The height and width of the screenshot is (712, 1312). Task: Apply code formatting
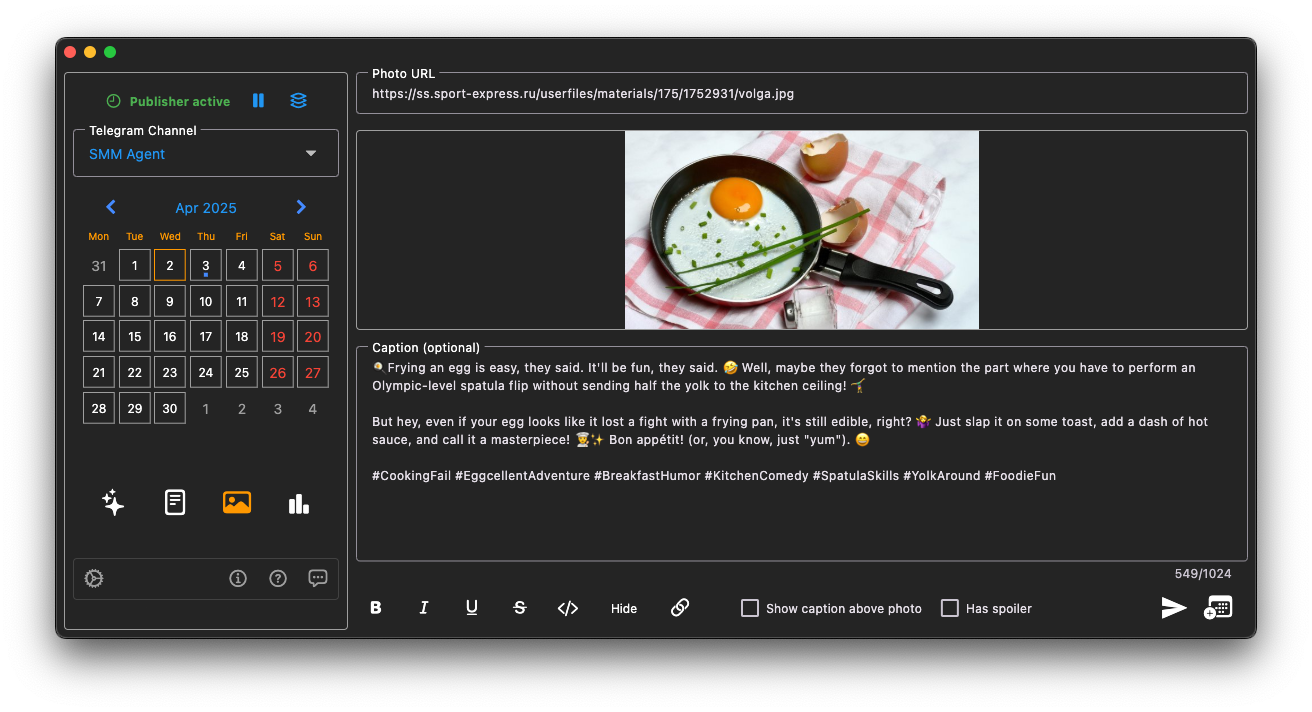pyautogui.click(x=568, y=608)
